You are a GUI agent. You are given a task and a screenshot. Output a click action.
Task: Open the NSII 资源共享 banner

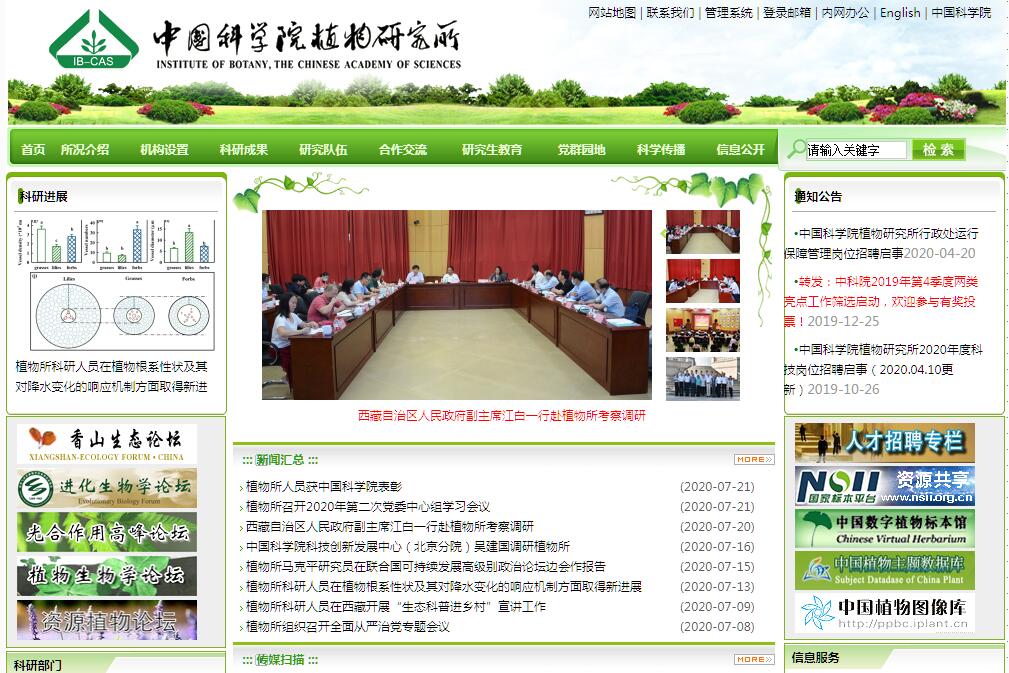coord(884,487)
